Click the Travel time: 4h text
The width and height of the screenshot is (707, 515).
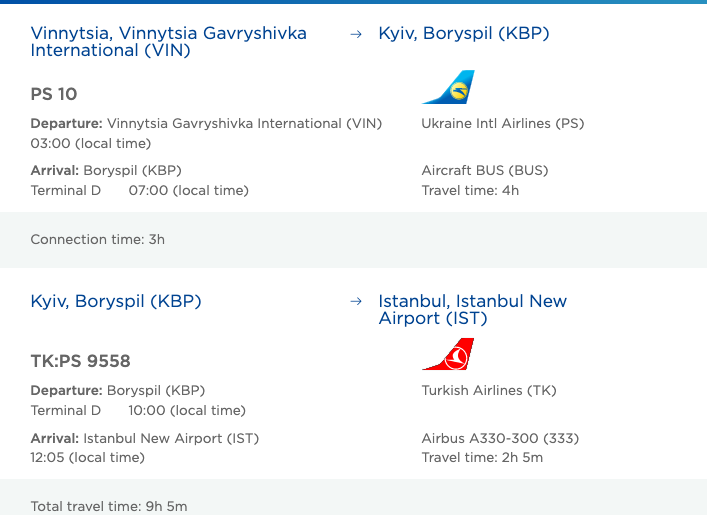point(470,191)
